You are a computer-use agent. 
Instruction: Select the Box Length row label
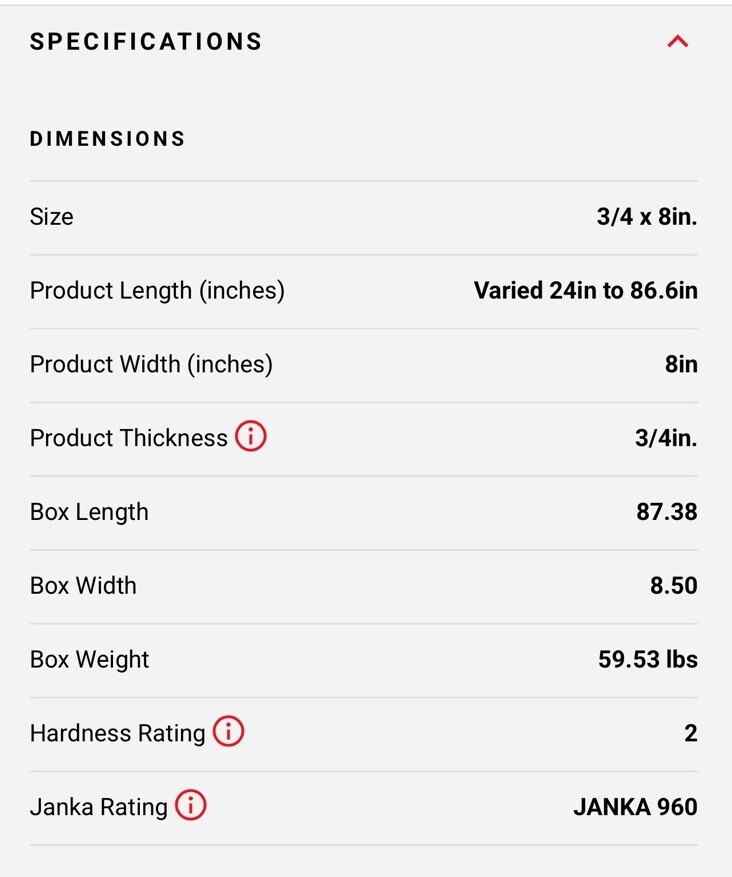click(89, 512)
